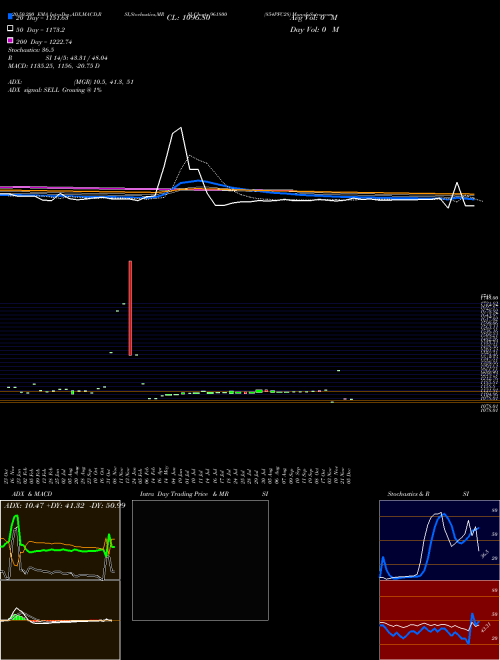Click the 'Day Vol: 0 M' text
Viewport: 500px width, 660px height.
click(x=314, y=29)
